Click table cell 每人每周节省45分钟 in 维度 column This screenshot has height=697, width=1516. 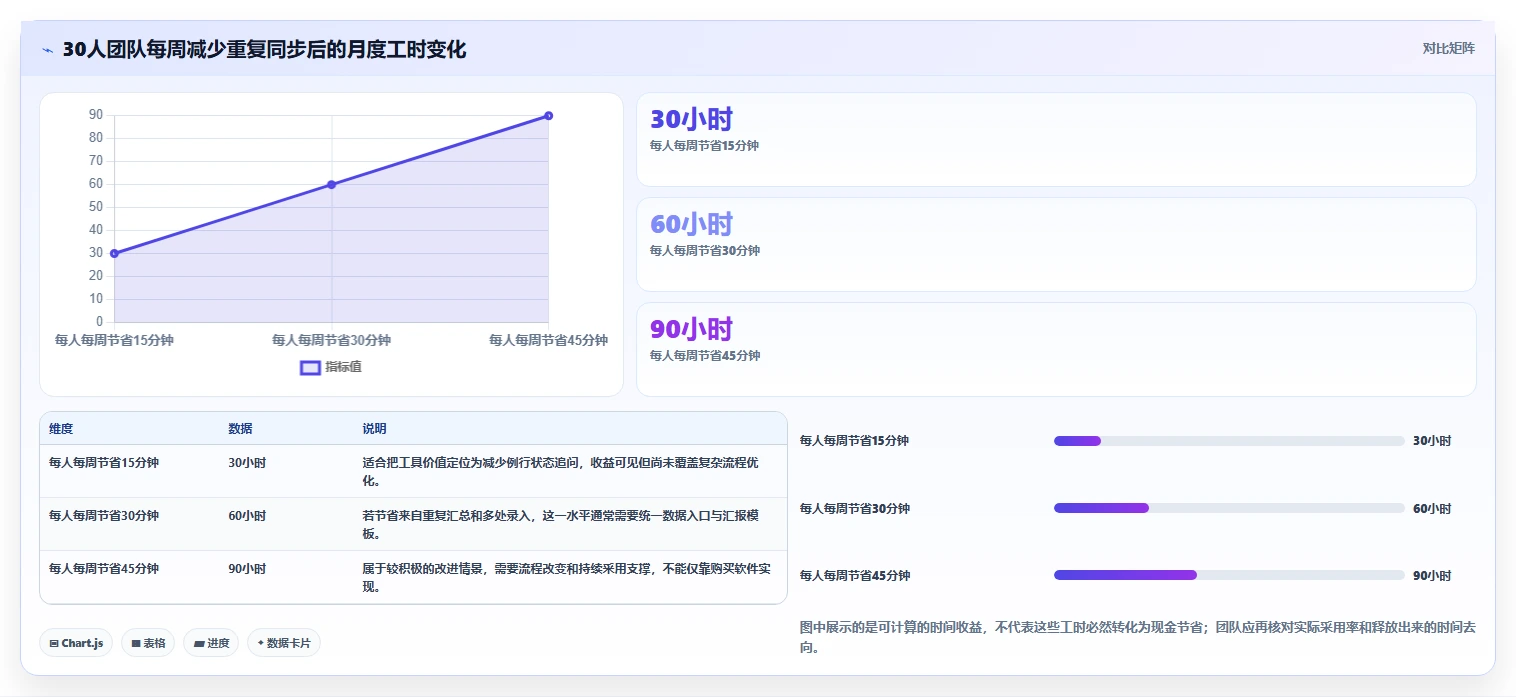104,569
